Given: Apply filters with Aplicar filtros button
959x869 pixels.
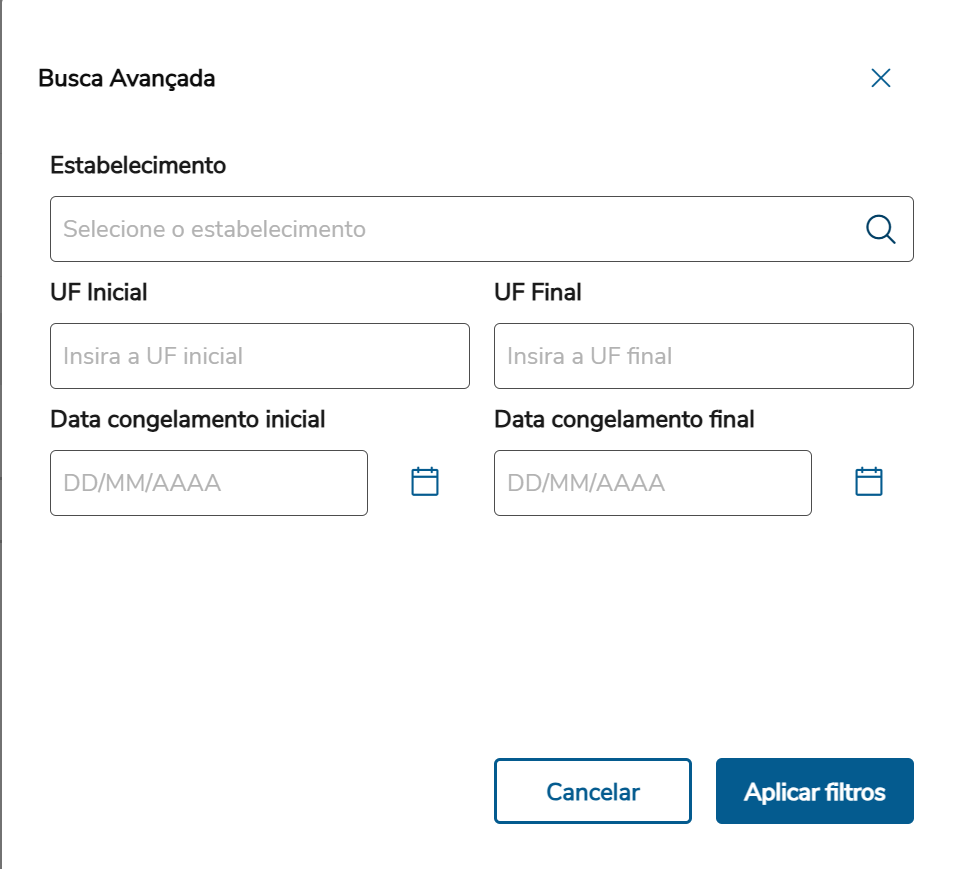Looking at the screenshot, I should coord(814,791).
